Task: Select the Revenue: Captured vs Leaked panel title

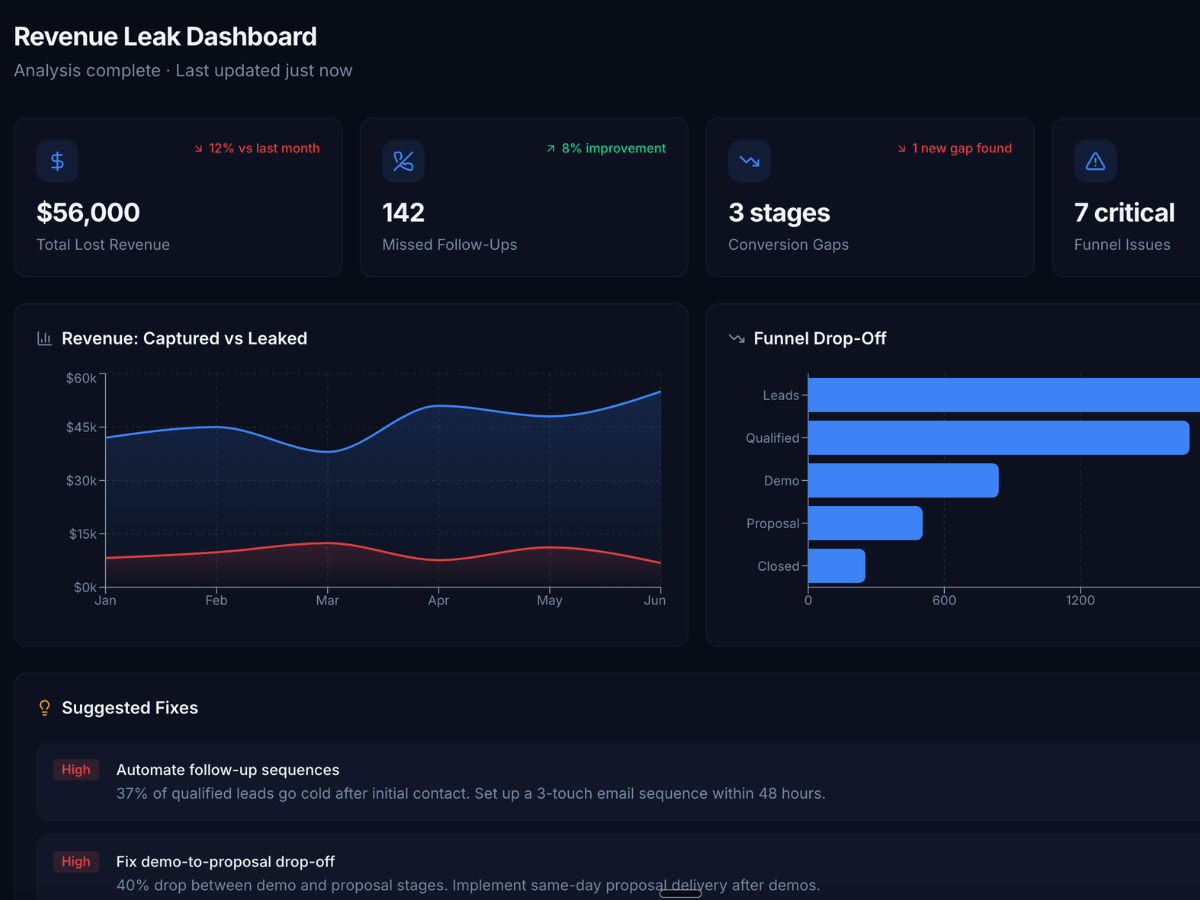Action: pyautogui.click(x=184, y=338)
